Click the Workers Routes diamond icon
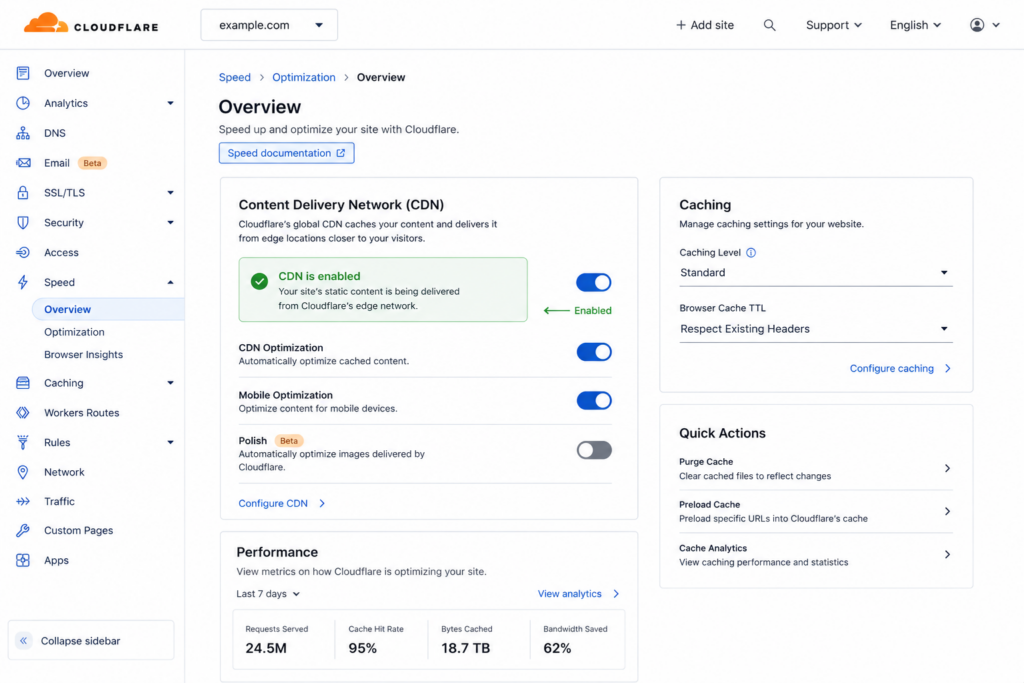 pyautogui.click(x=23, y=413)
